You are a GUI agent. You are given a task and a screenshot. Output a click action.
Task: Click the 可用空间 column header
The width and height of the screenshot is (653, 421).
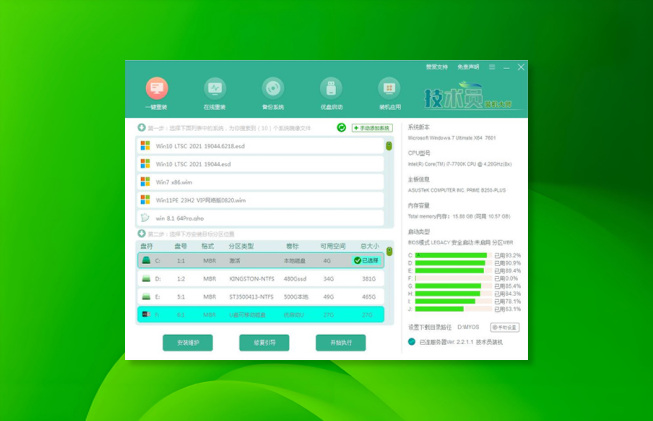click(x=333, y=246)
